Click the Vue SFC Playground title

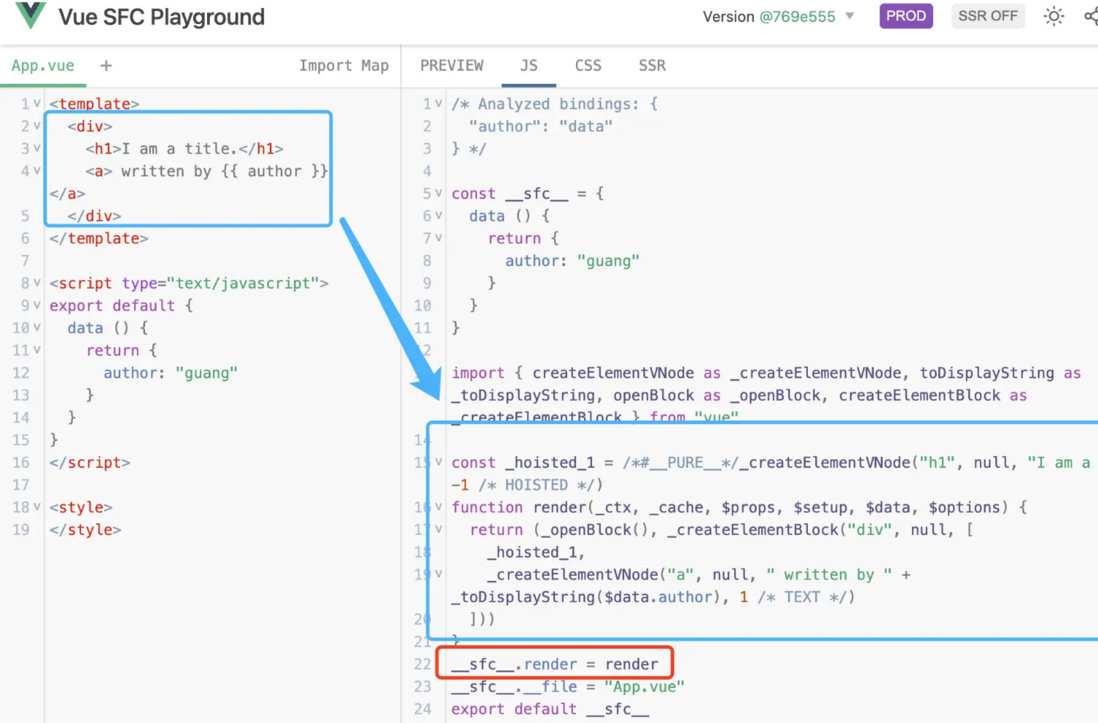[x=162, y=17]
